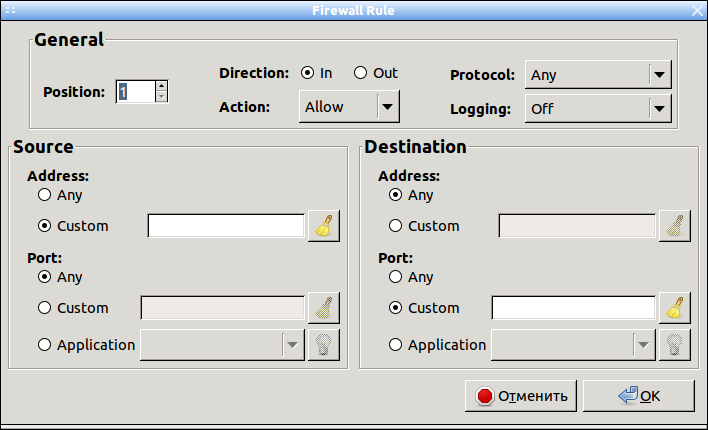
Task: Click the window menu icon in title bar
Action: (x=10, y=10)
